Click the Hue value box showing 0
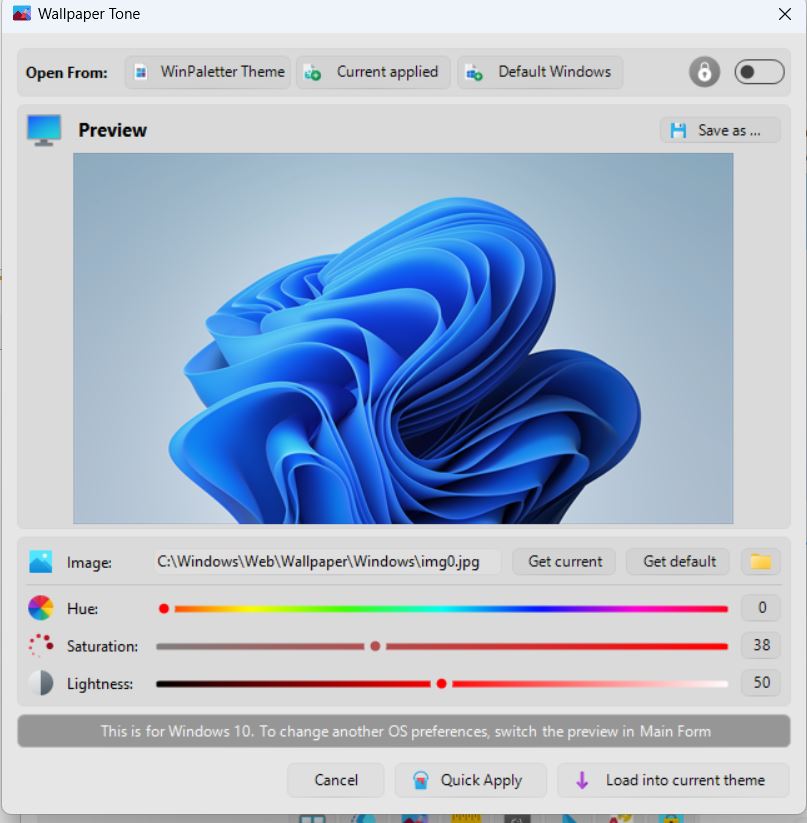Viewport: 807px width, 823px height. (x=761, y=608)
